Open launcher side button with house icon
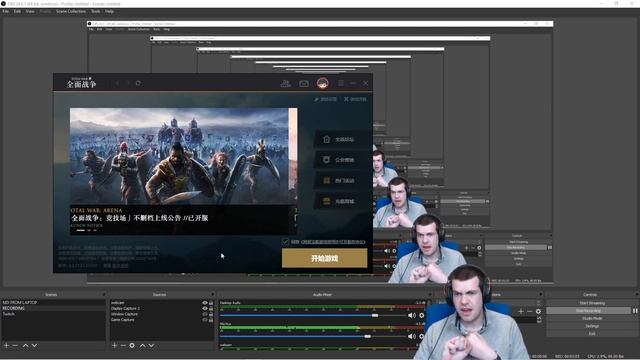The width and height of the screenshot is (640, 360). click(342, 140)
